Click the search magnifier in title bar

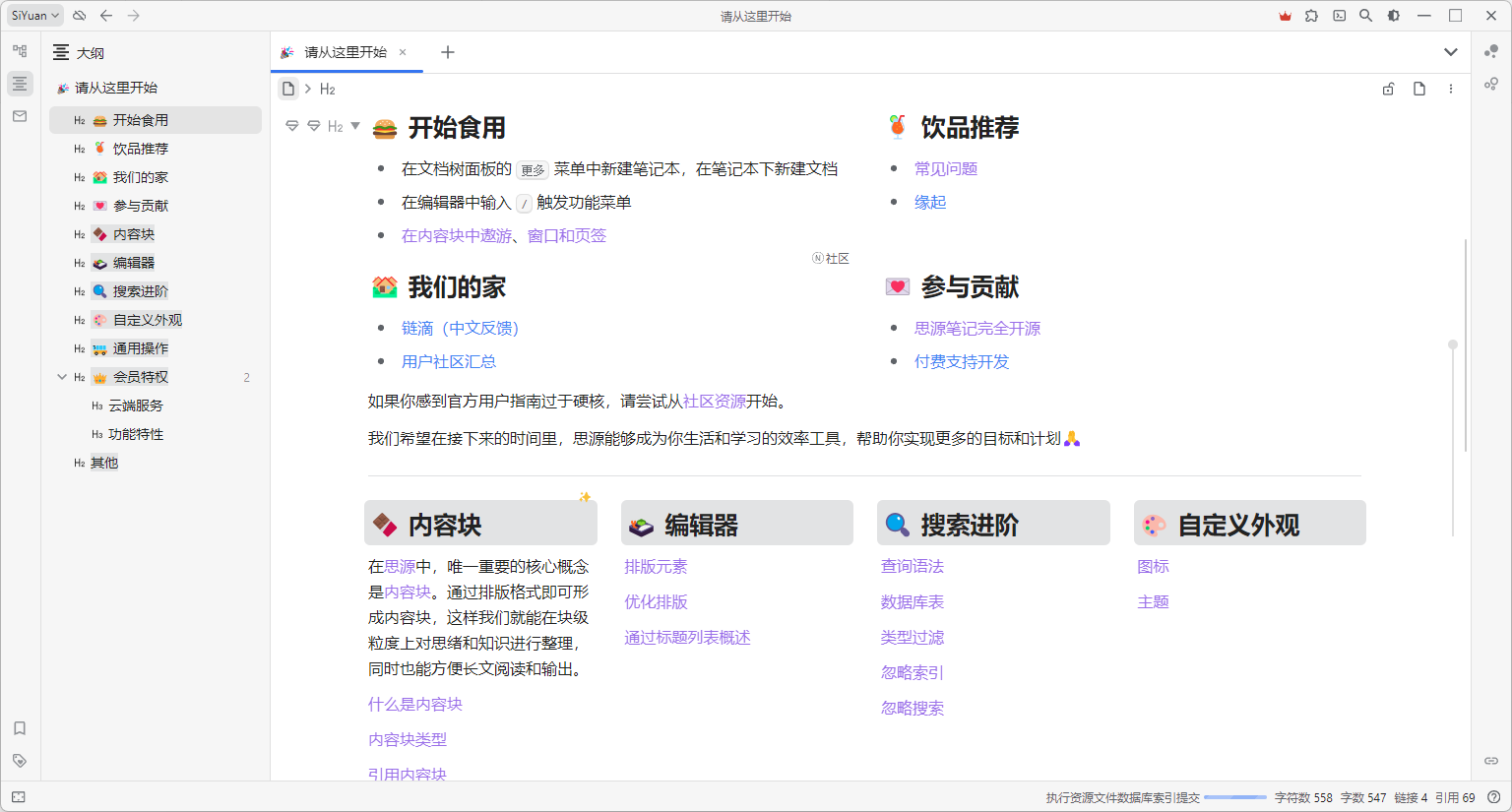pyautogui.click(x=1365, y=16)
